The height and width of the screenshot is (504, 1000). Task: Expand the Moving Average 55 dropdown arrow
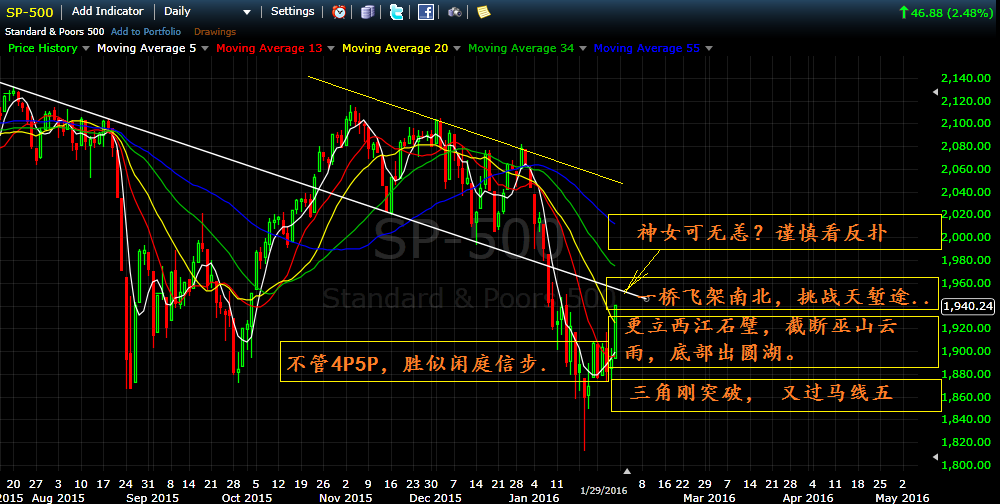pyautogui.click(x=708, y=48)
